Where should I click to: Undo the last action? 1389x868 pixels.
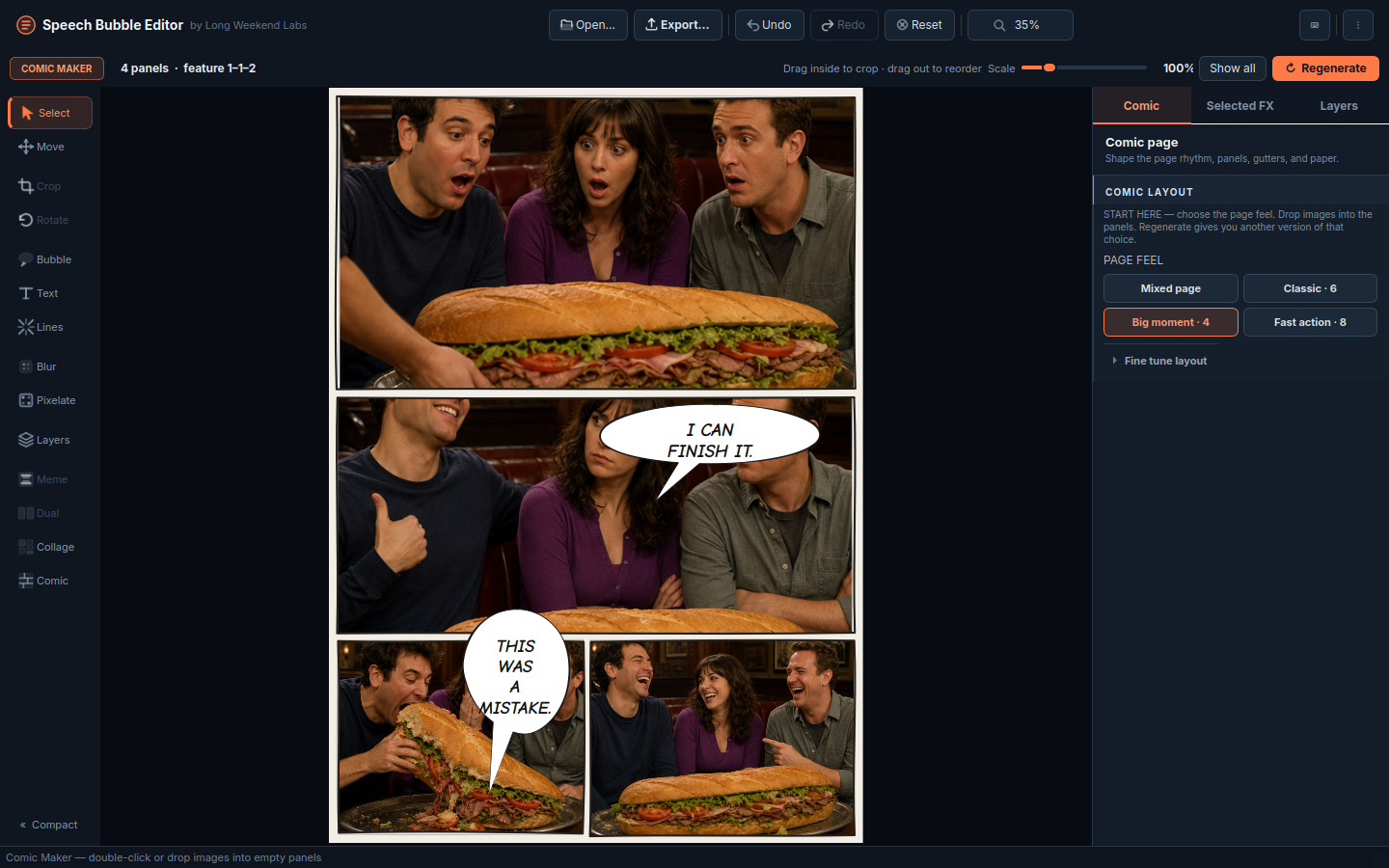770,25
